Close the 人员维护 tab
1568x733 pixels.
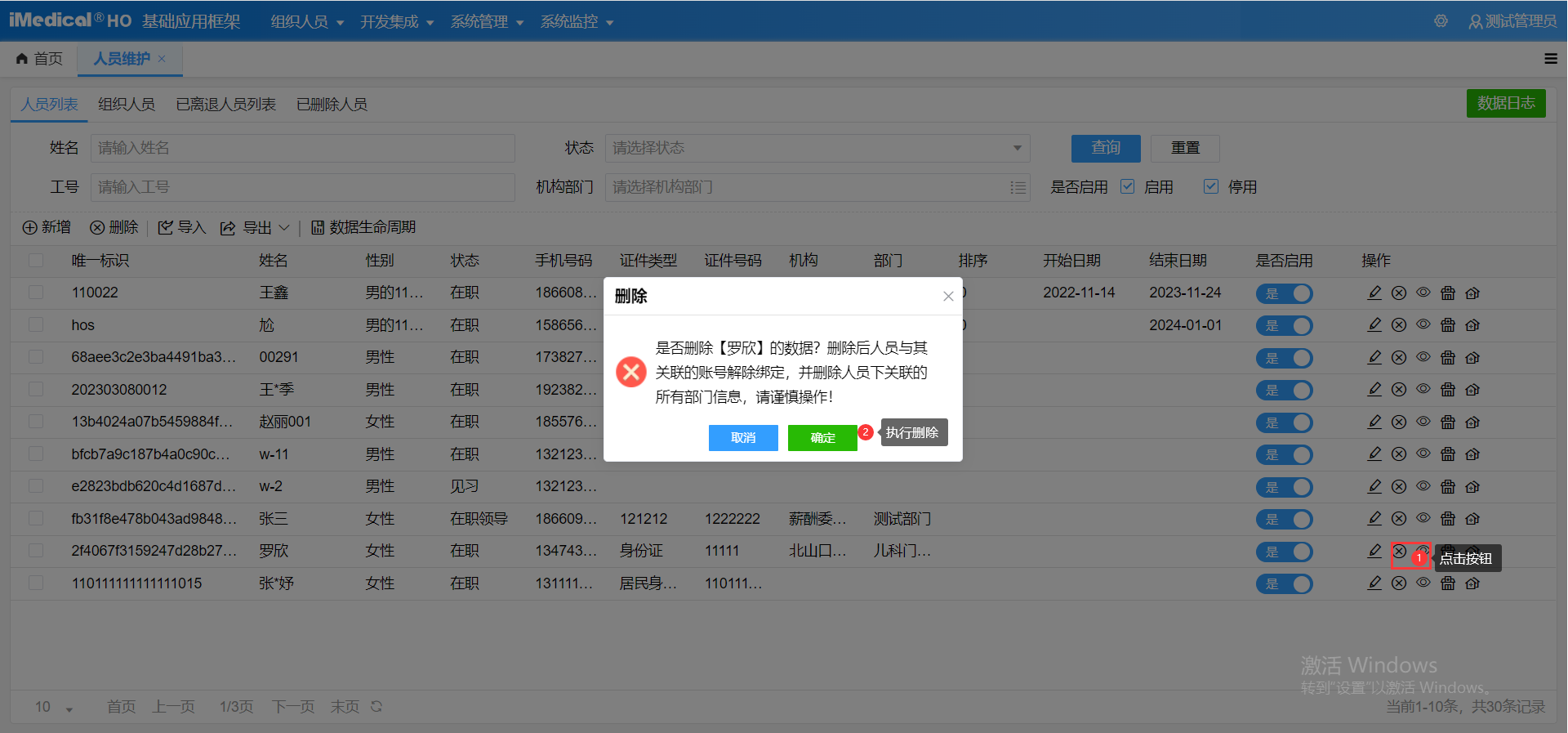pyautogui.click(x=162, y=59)
